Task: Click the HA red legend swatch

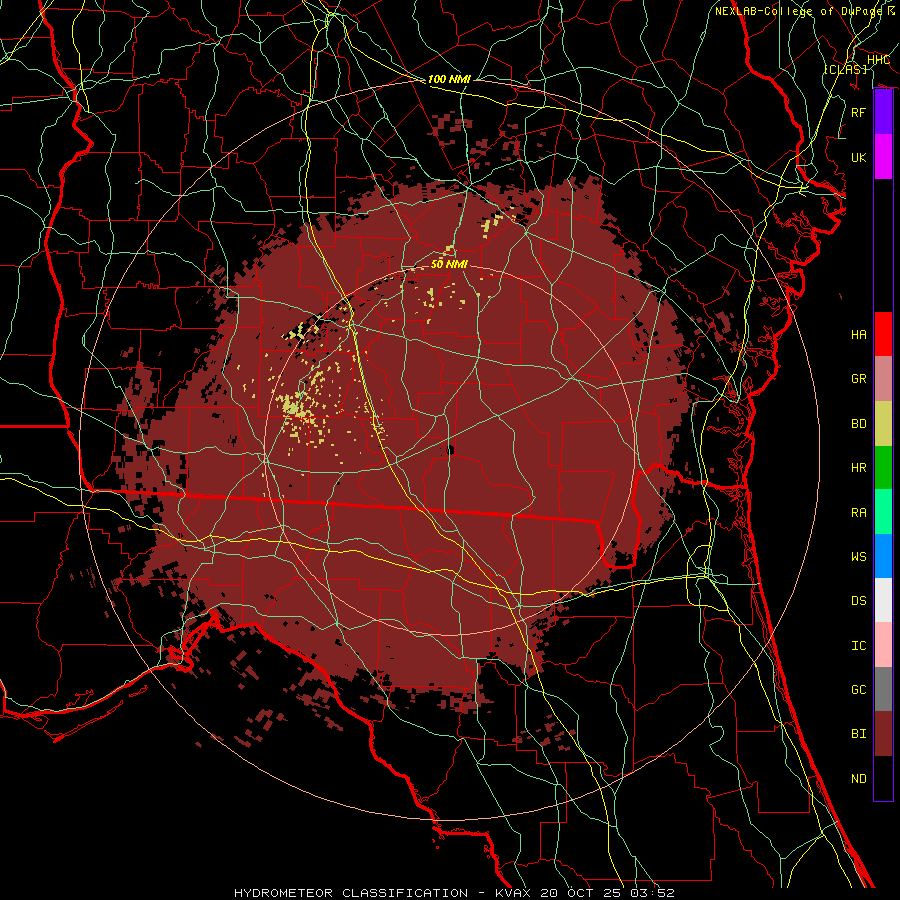Action: [883, 334]
